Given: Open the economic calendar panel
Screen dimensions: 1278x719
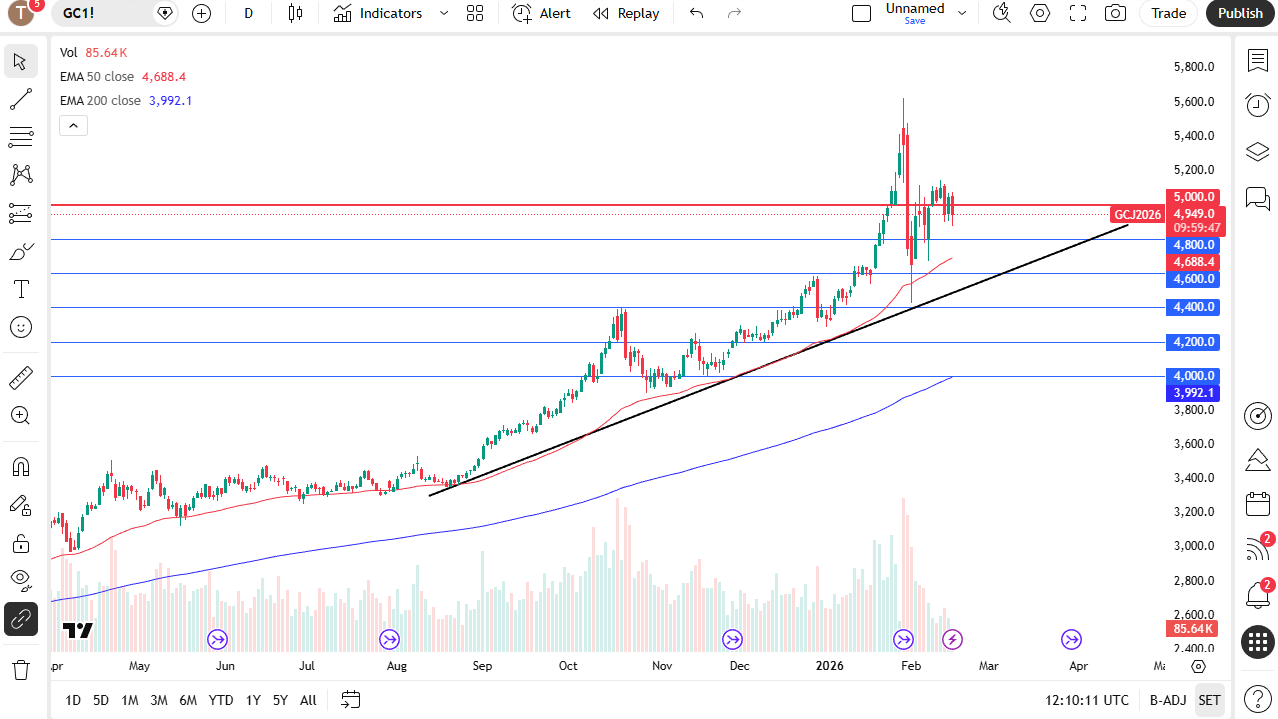Looking at the screenshot, I should point(1257,504).
